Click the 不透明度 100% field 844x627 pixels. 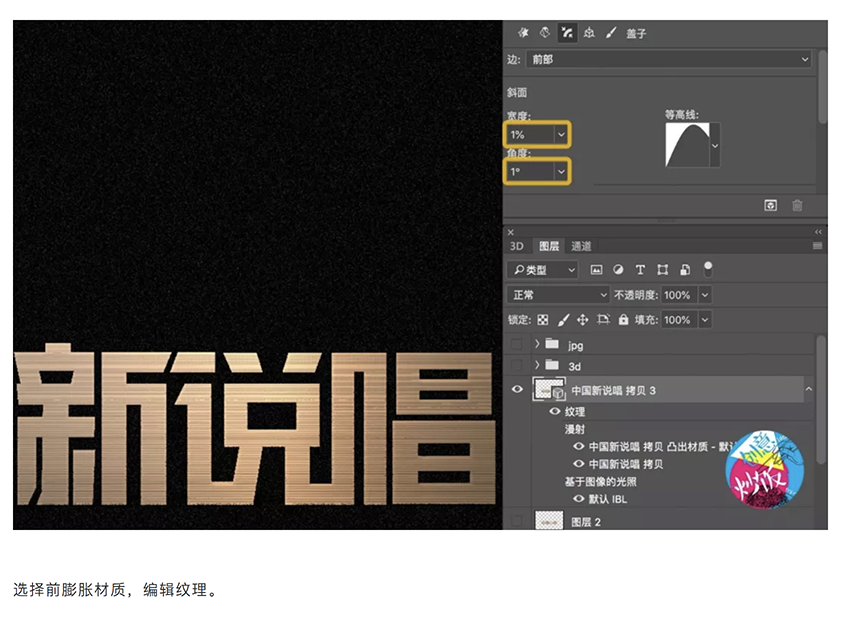coord(679,295)
